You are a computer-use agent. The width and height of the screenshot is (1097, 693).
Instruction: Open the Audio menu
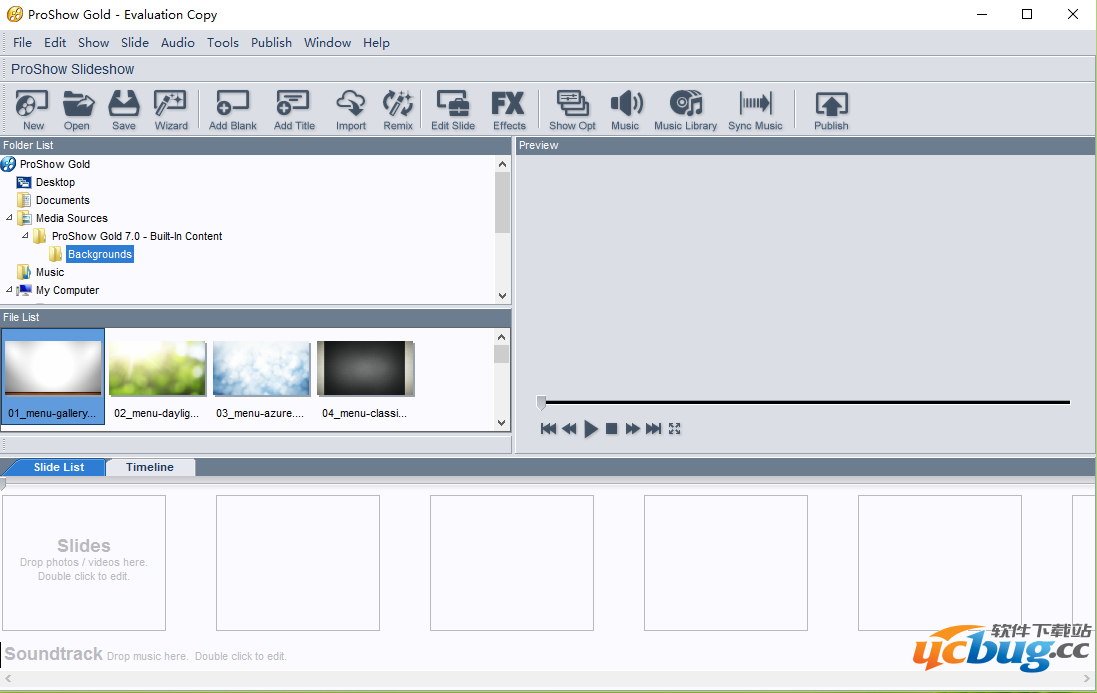[178, 43]
